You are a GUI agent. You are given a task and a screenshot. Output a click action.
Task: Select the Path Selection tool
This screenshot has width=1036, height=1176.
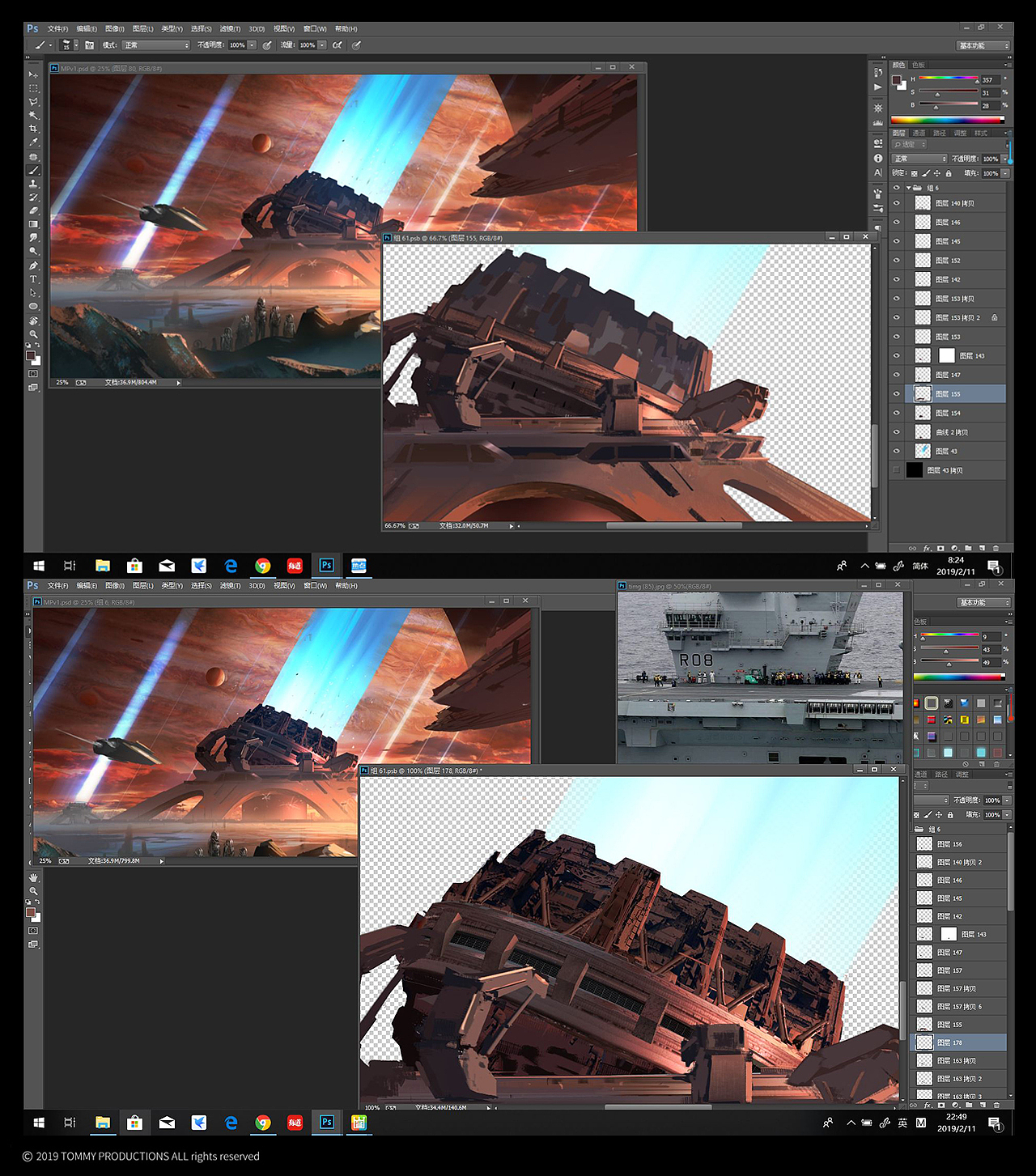(33, 293)
